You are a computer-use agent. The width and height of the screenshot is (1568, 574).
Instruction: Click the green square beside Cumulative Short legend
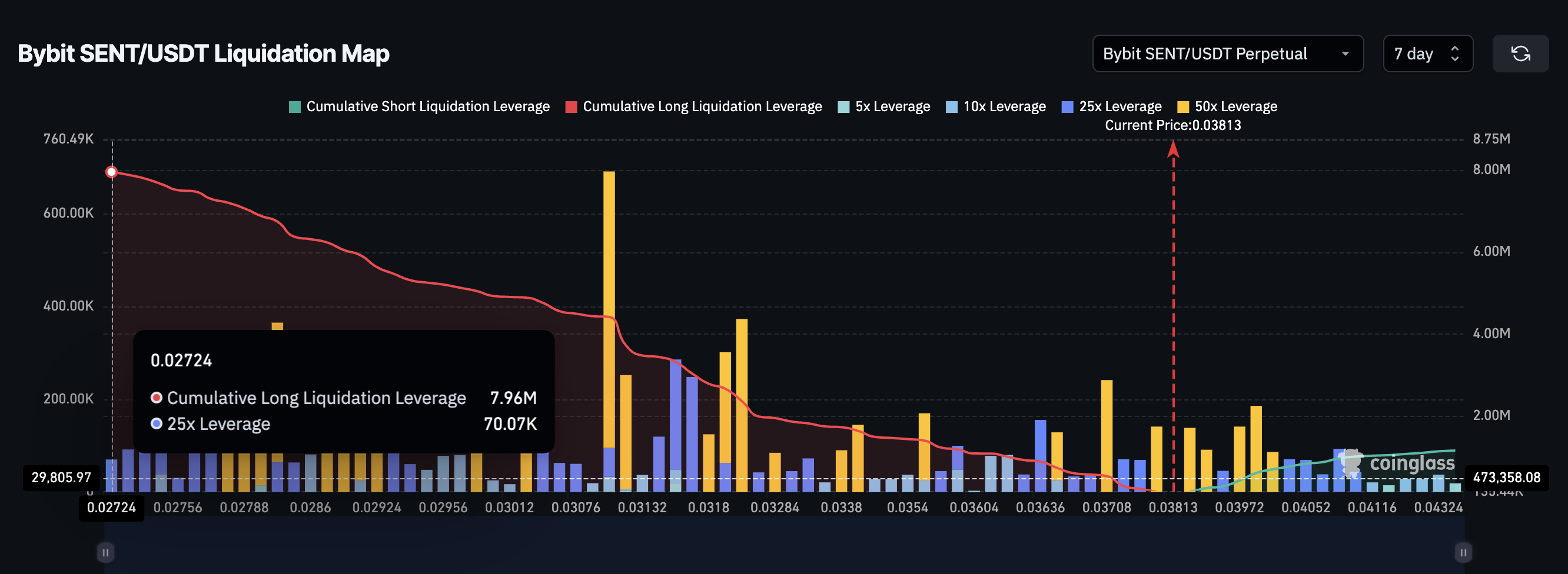pyautogui.click(x=294, y=106)
